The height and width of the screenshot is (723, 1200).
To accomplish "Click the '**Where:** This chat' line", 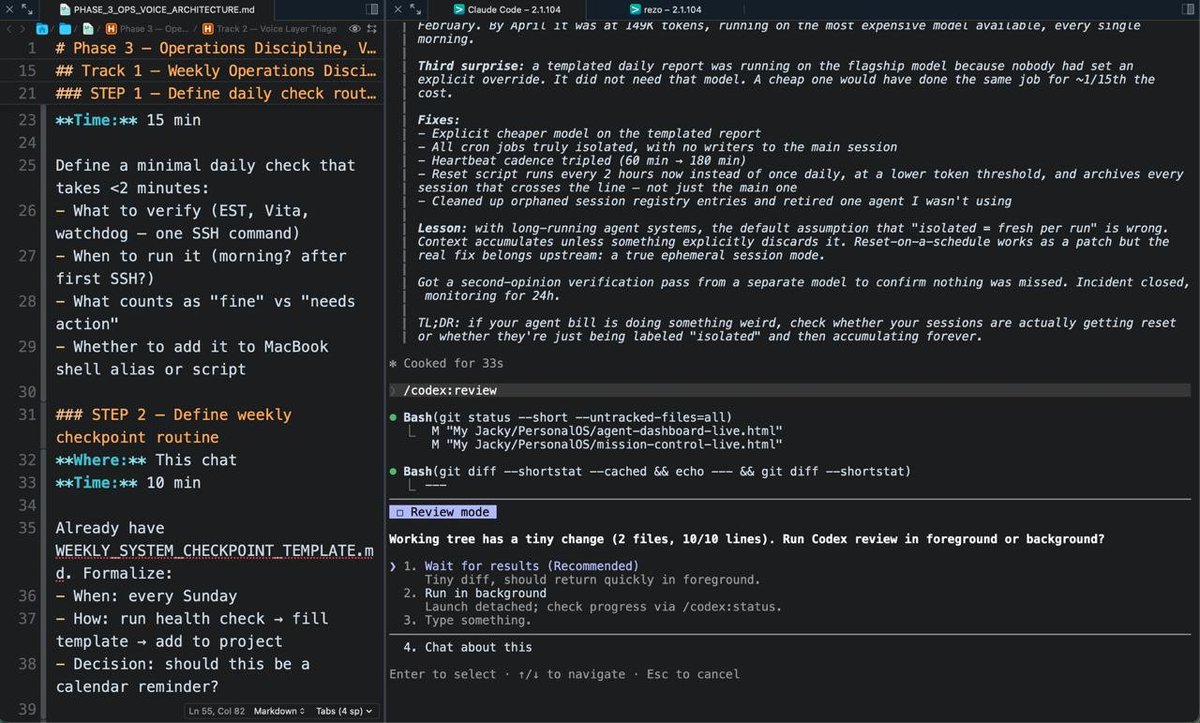I will pos(146,460).
